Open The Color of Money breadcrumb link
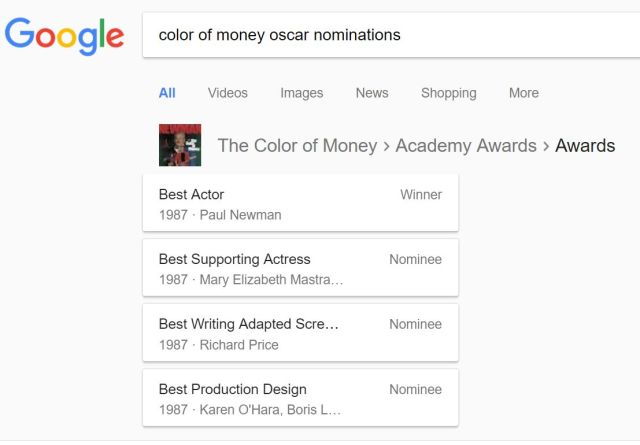This screenshot has width=640, height=445. tap(297, 146)
